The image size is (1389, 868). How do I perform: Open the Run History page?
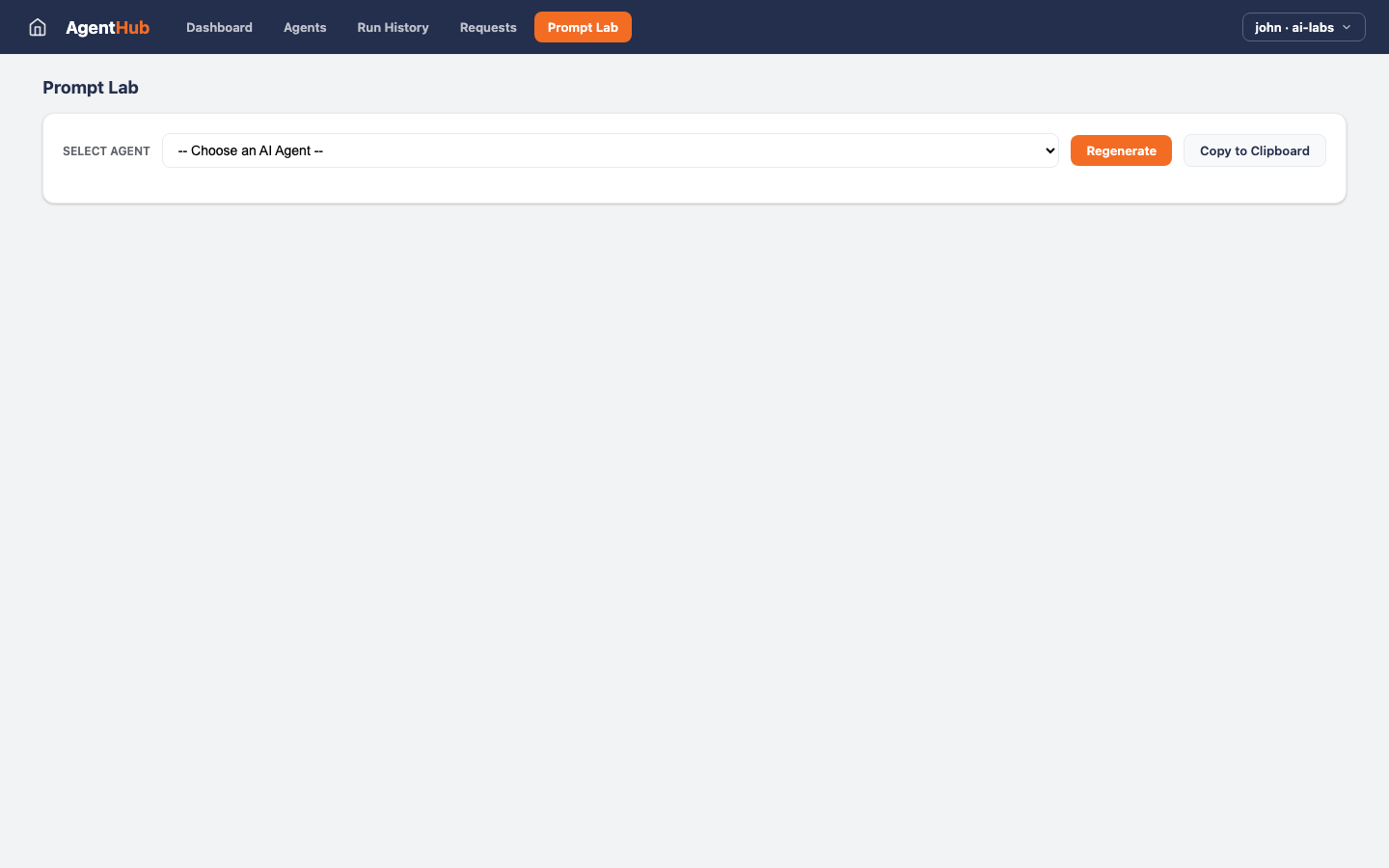(x=393, y=27)
